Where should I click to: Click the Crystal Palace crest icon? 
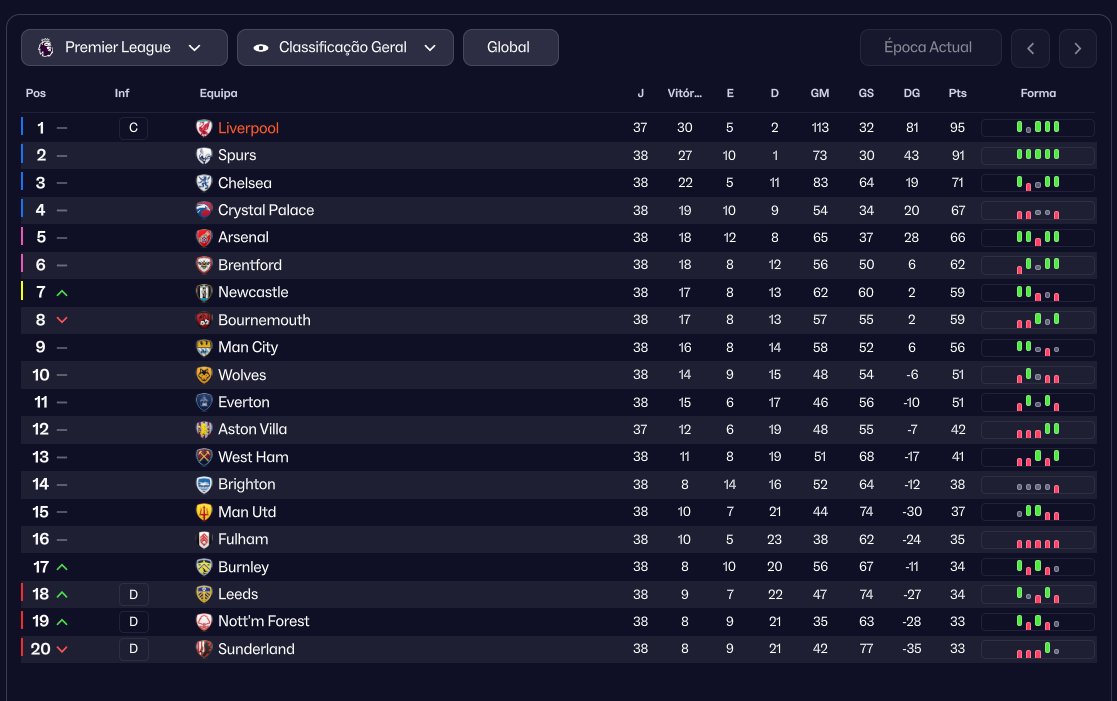pyautogui.click(x=204, y=210)
